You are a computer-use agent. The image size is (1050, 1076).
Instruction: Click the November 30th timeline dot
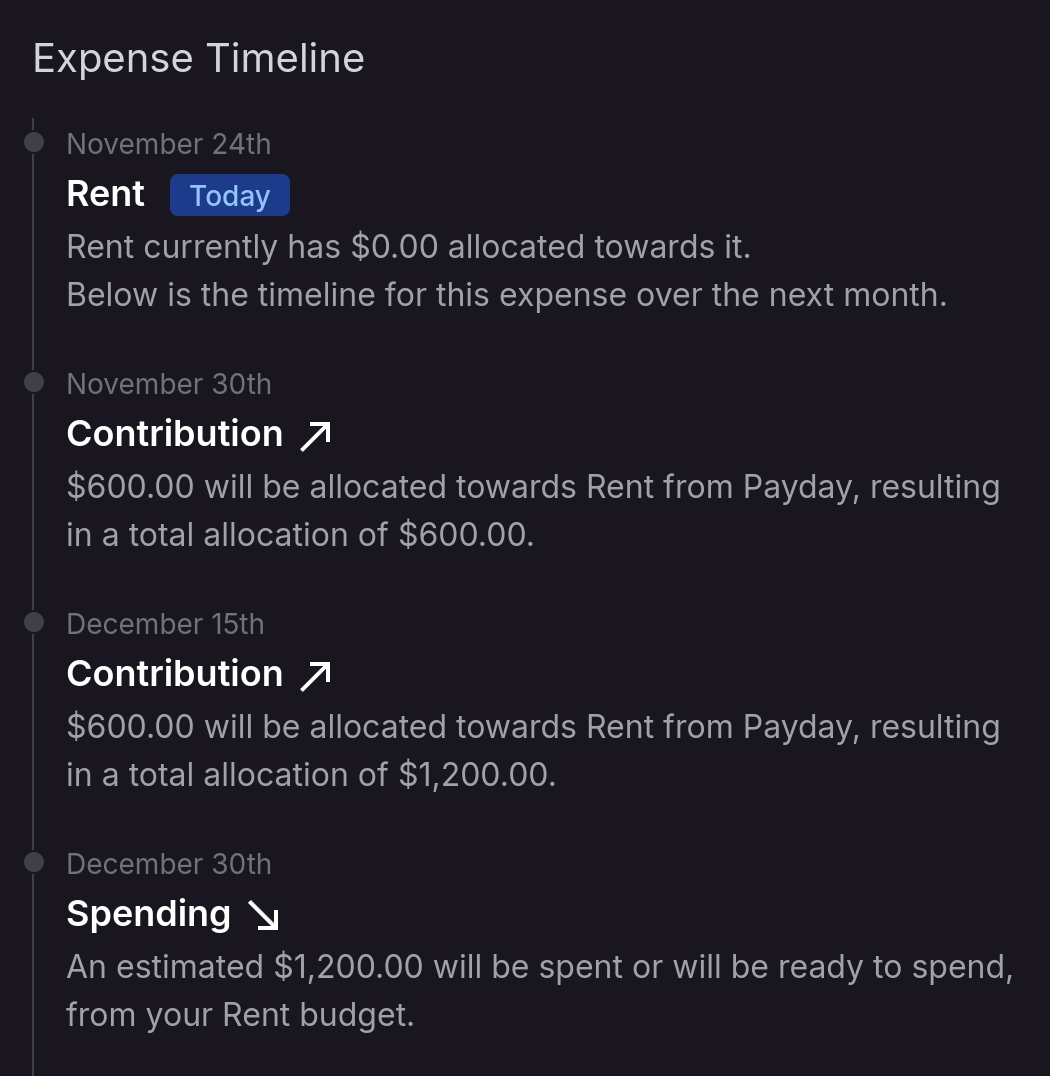(x=34, y=382)
